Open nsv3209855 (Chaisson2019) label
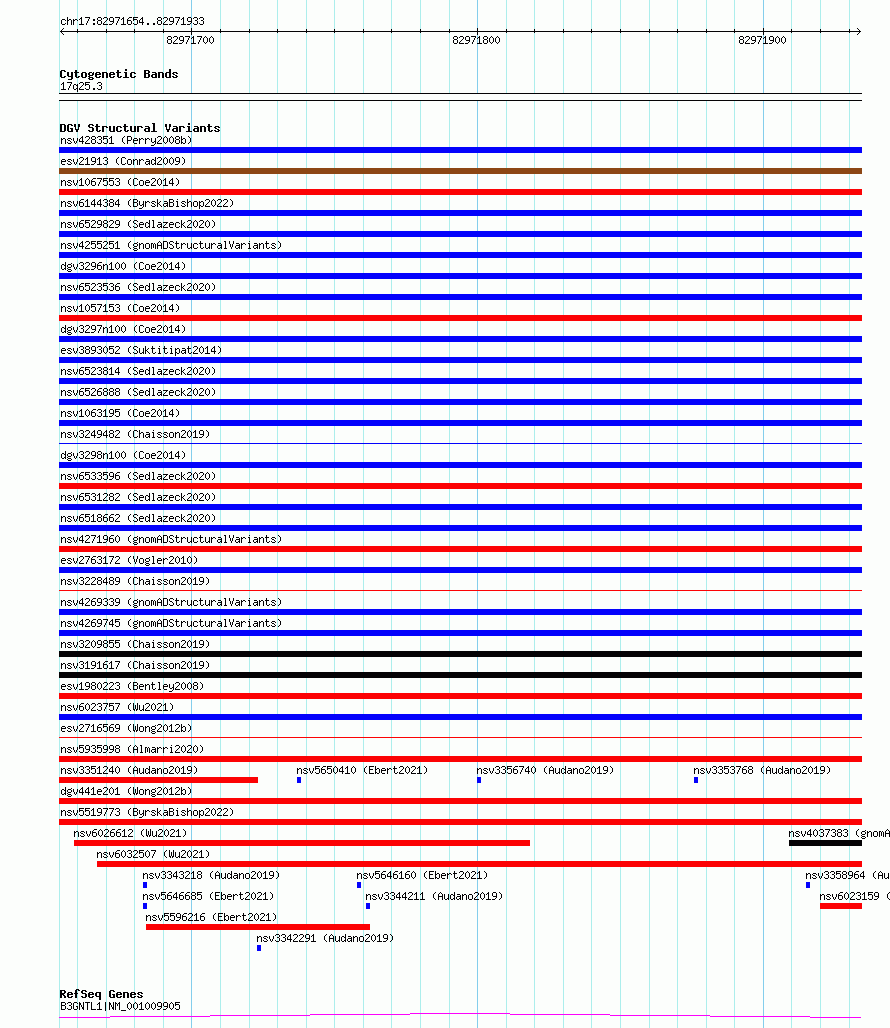The width and height of the screenshot is (890, 1028). 135,644
